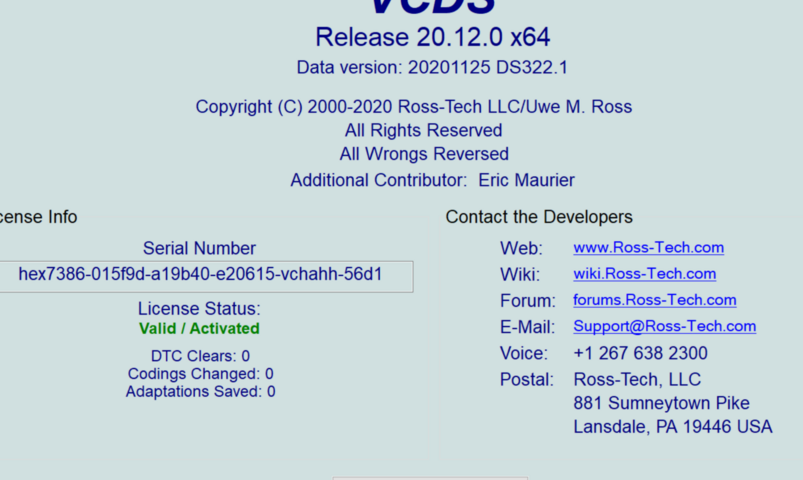The width and height of the screenshot is (803, 480).
Task: Click the All Wrongs Reversed line
Action: 424,154
